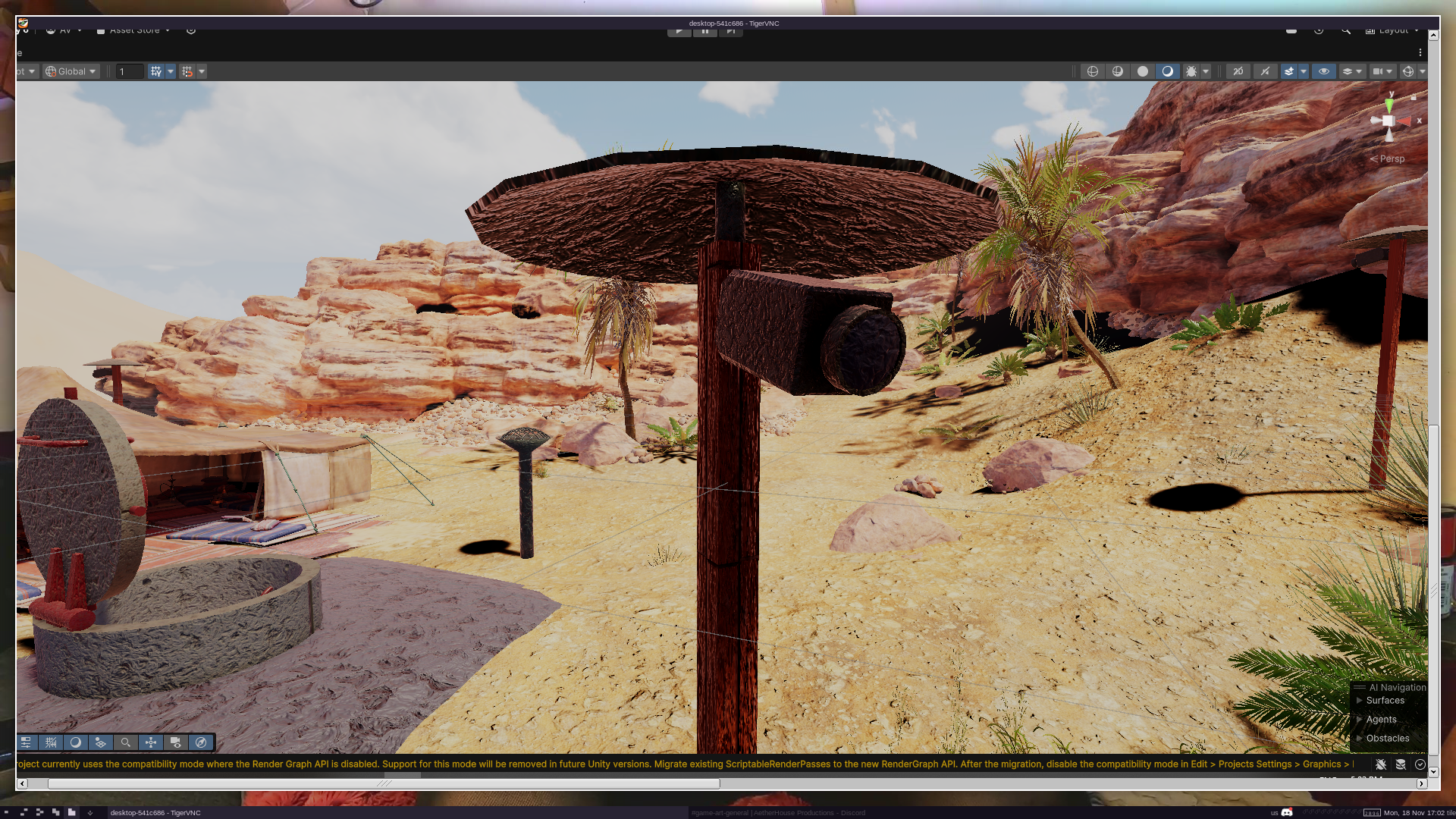Toggle scene lighting button

click(x=1265, y=71)
